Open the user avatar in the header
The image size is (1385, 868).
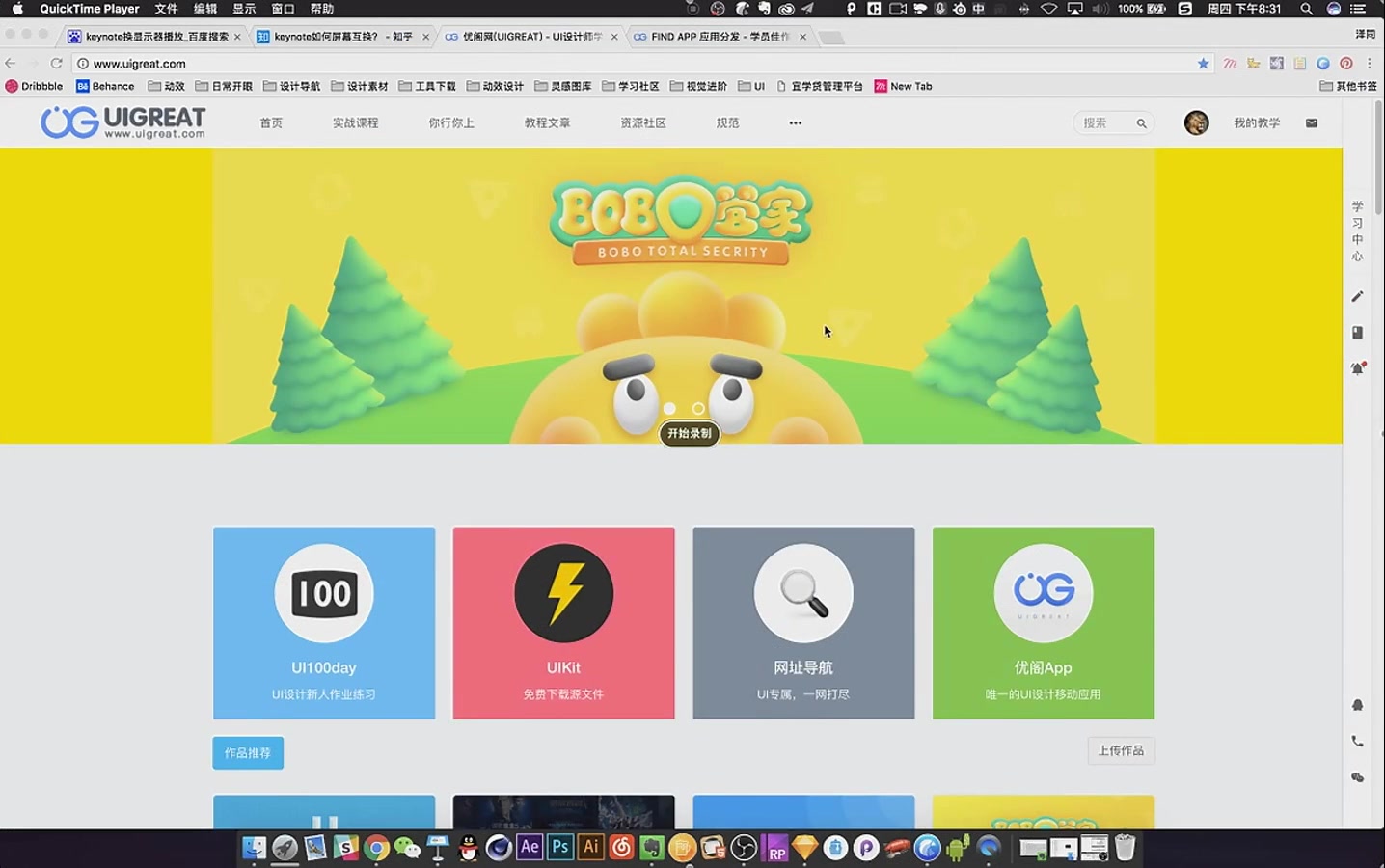click(x=1196, y=123)
